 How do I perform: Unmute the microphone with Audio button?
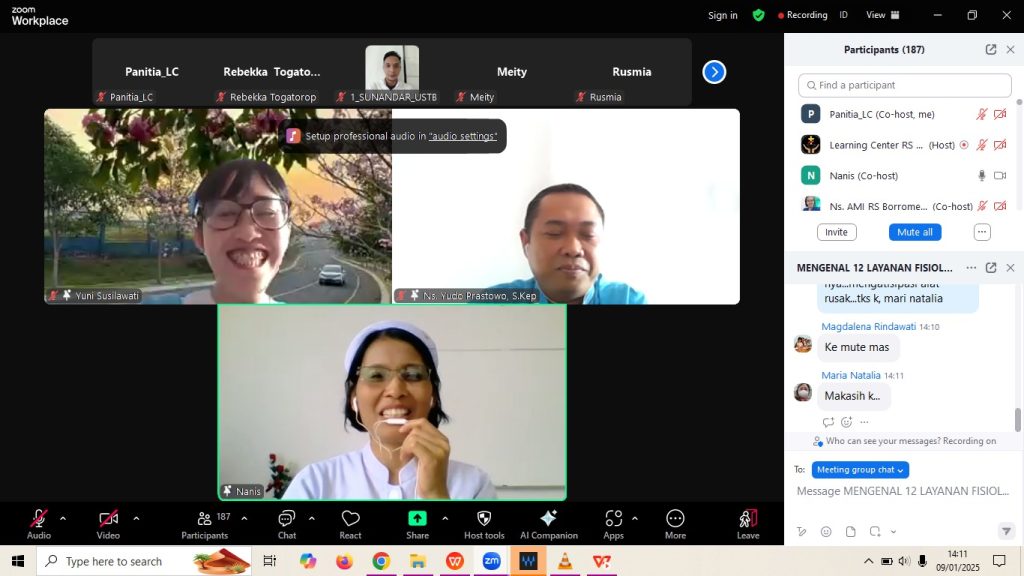click(x=39, y=519)
